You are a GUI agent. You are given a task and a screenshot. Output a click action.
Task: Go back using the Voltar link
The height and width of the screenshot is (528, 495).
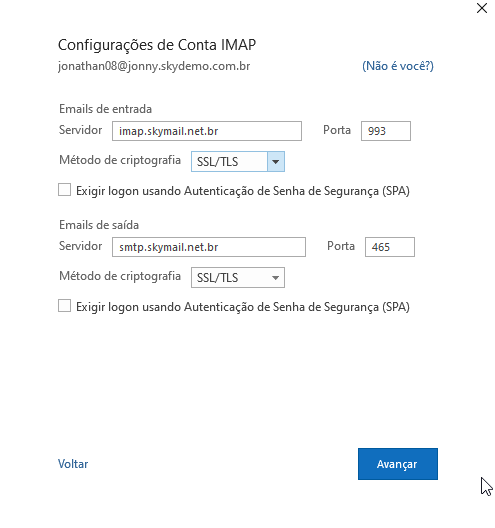click(73, 464)
